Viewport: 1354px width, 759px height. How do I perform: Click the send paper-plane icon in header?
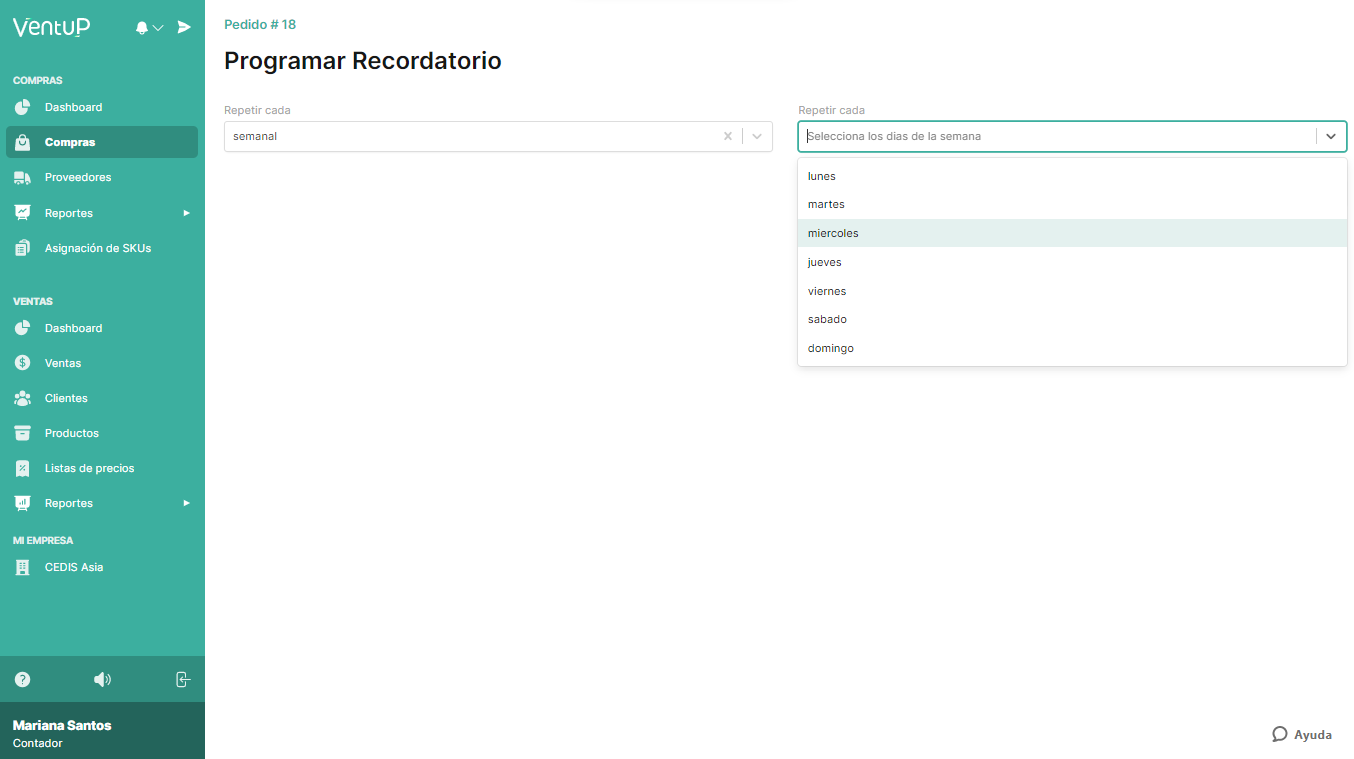[184, 27]
